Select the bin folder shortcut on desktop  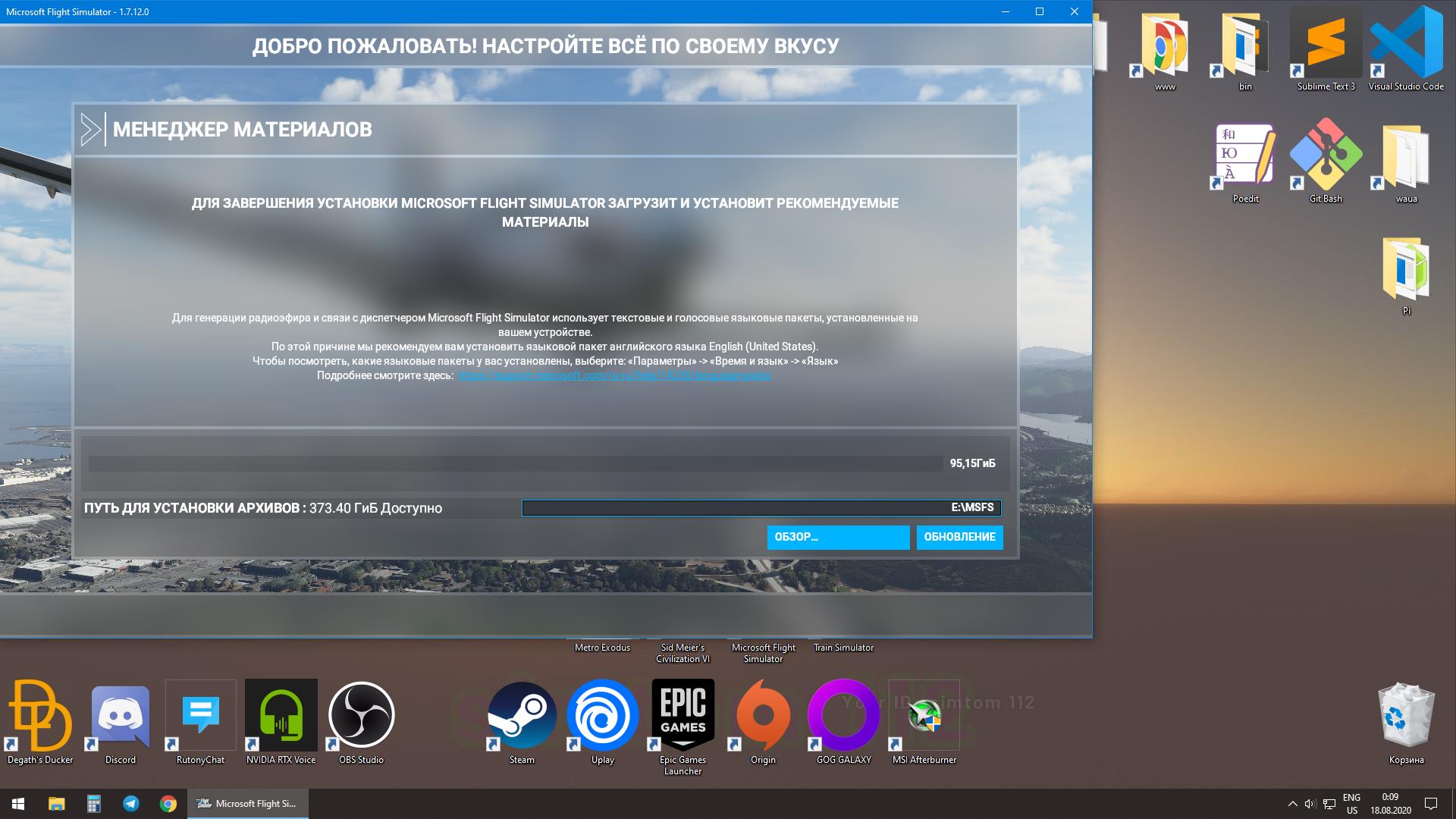click(1246, 50)
